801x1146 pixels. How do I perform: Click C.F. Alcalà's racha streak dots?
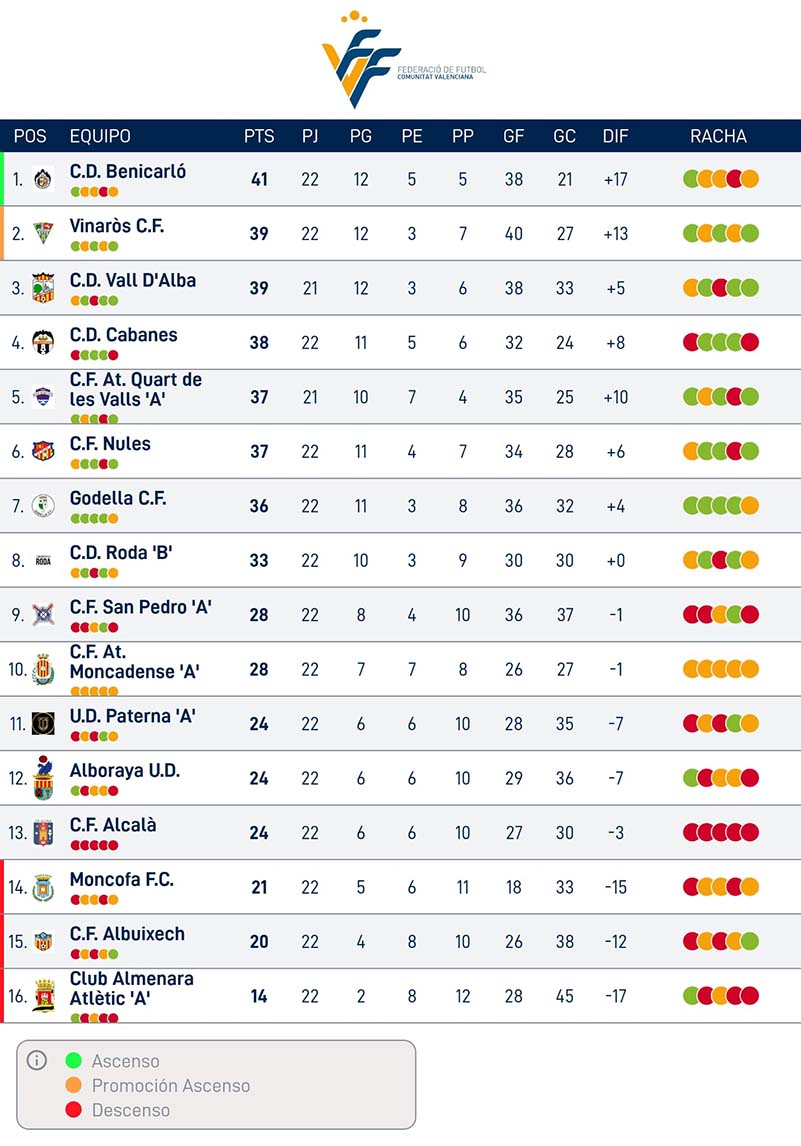(x=721, y=832)
